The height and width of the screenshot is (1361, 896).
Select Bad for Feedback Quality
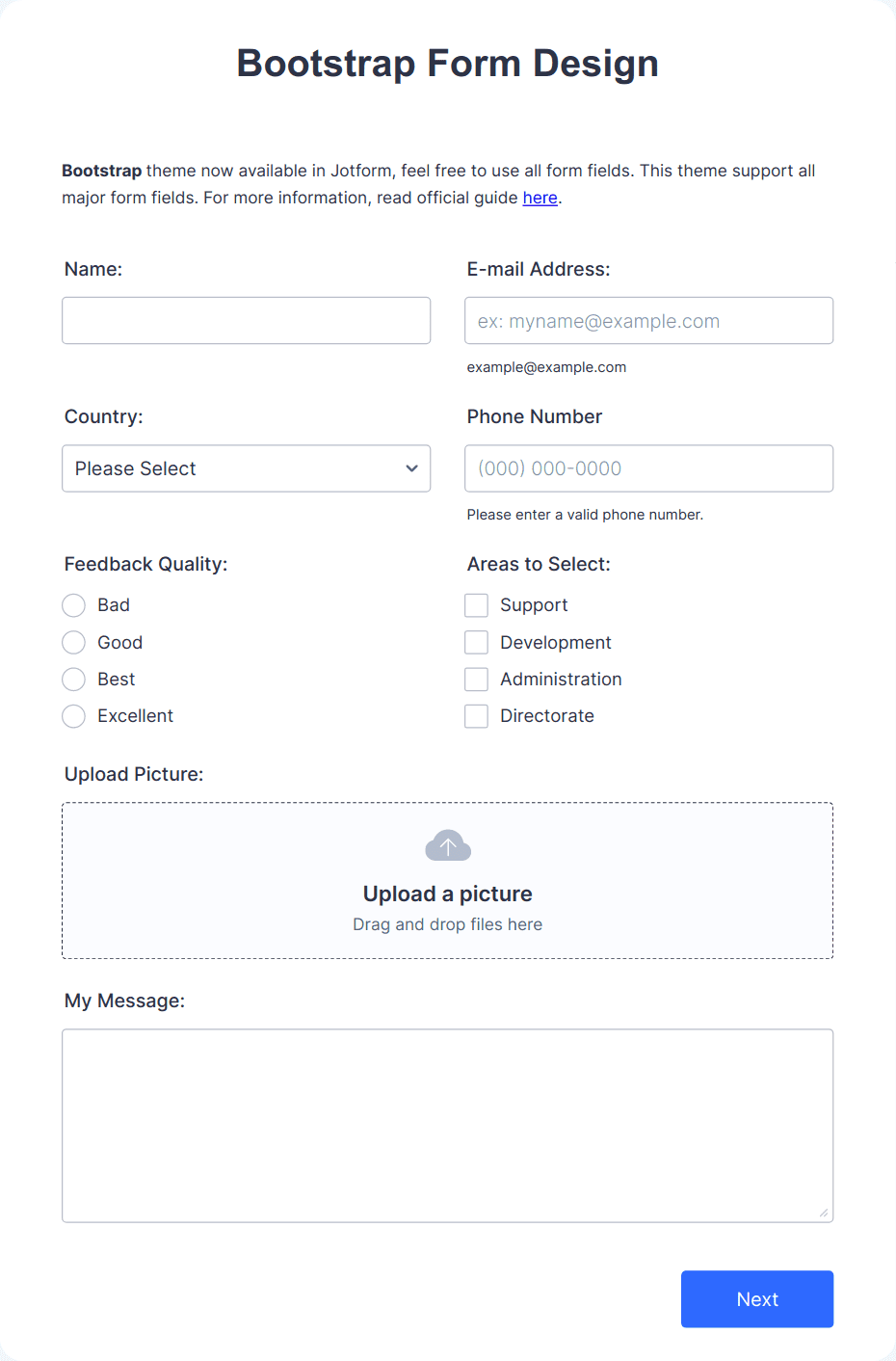[x=73, y=605]
